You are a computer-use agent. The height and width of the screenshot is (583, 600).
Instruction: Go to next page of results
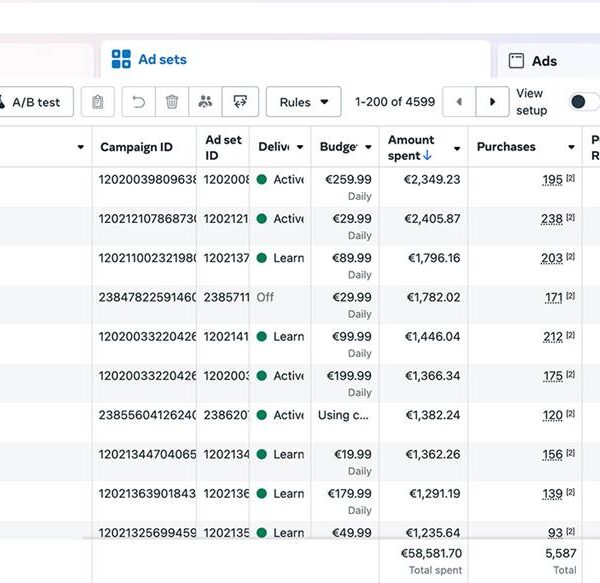click(x=492, y=102)
